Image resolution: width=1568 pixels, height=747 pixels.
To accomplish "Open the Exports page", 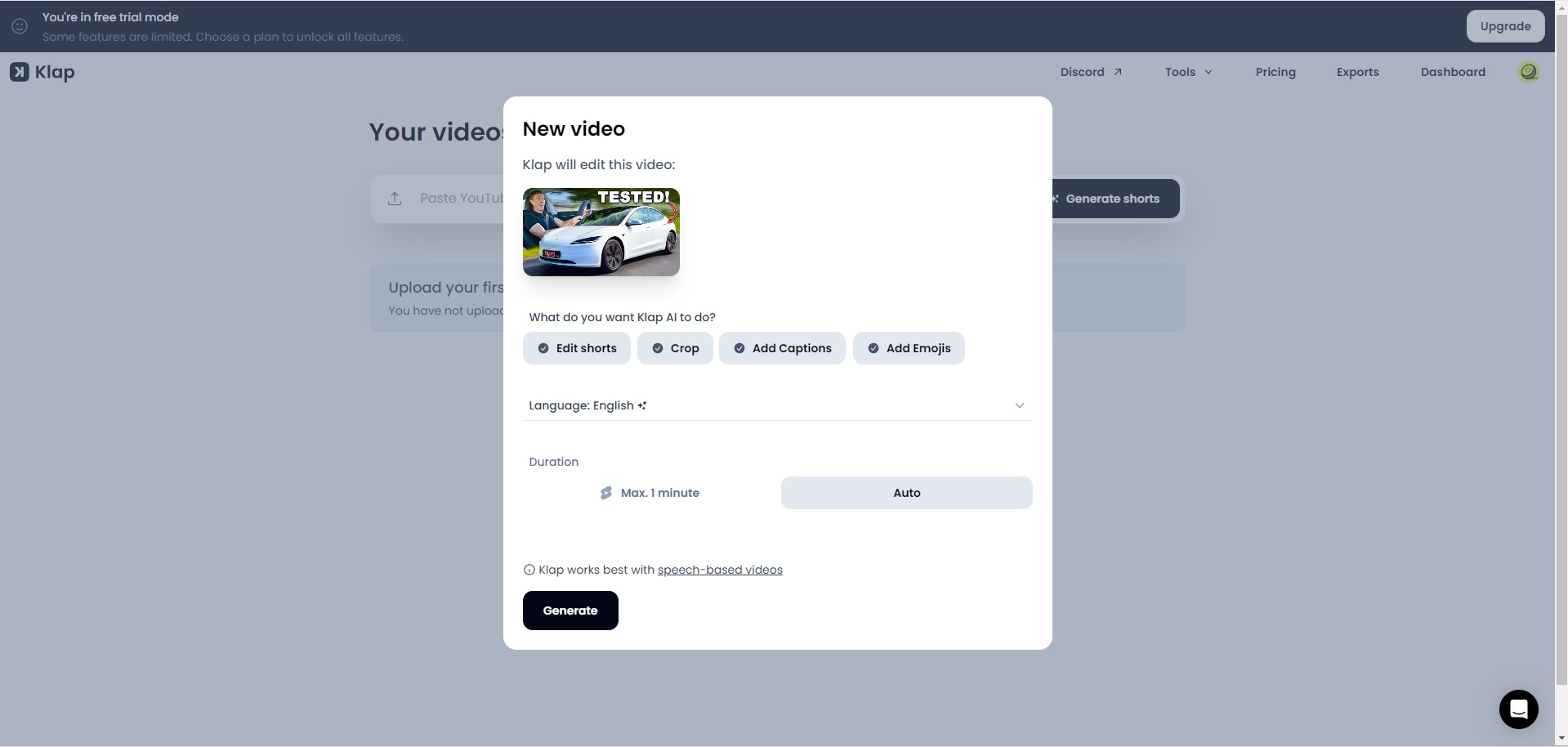I will point(1357,72).
